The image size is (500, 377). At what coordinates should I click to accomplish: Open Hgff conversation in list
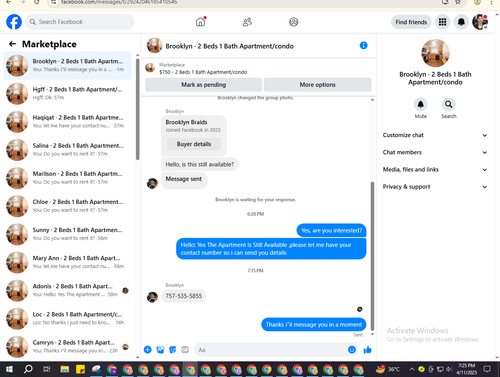coord(67,93)
